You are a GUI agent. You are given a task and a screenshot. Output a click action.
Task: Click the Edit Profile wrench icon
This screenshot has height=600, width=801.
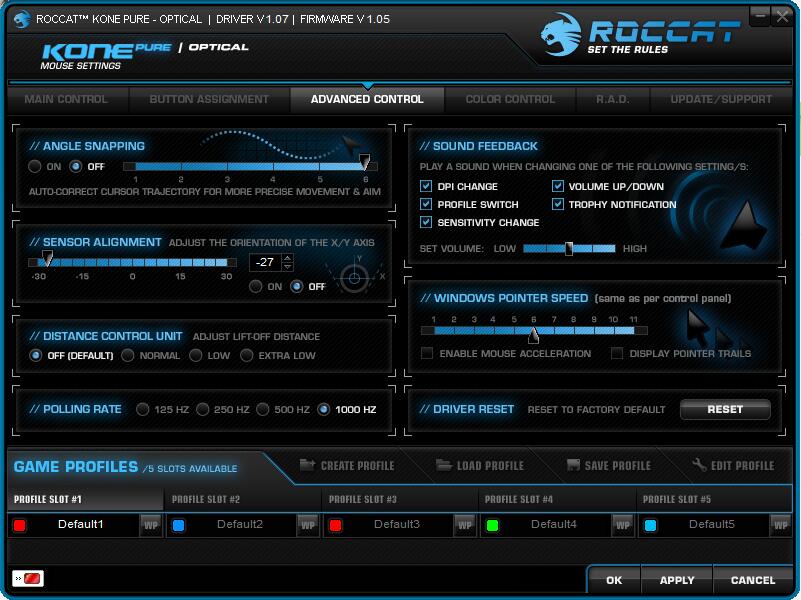click(700, 465)
